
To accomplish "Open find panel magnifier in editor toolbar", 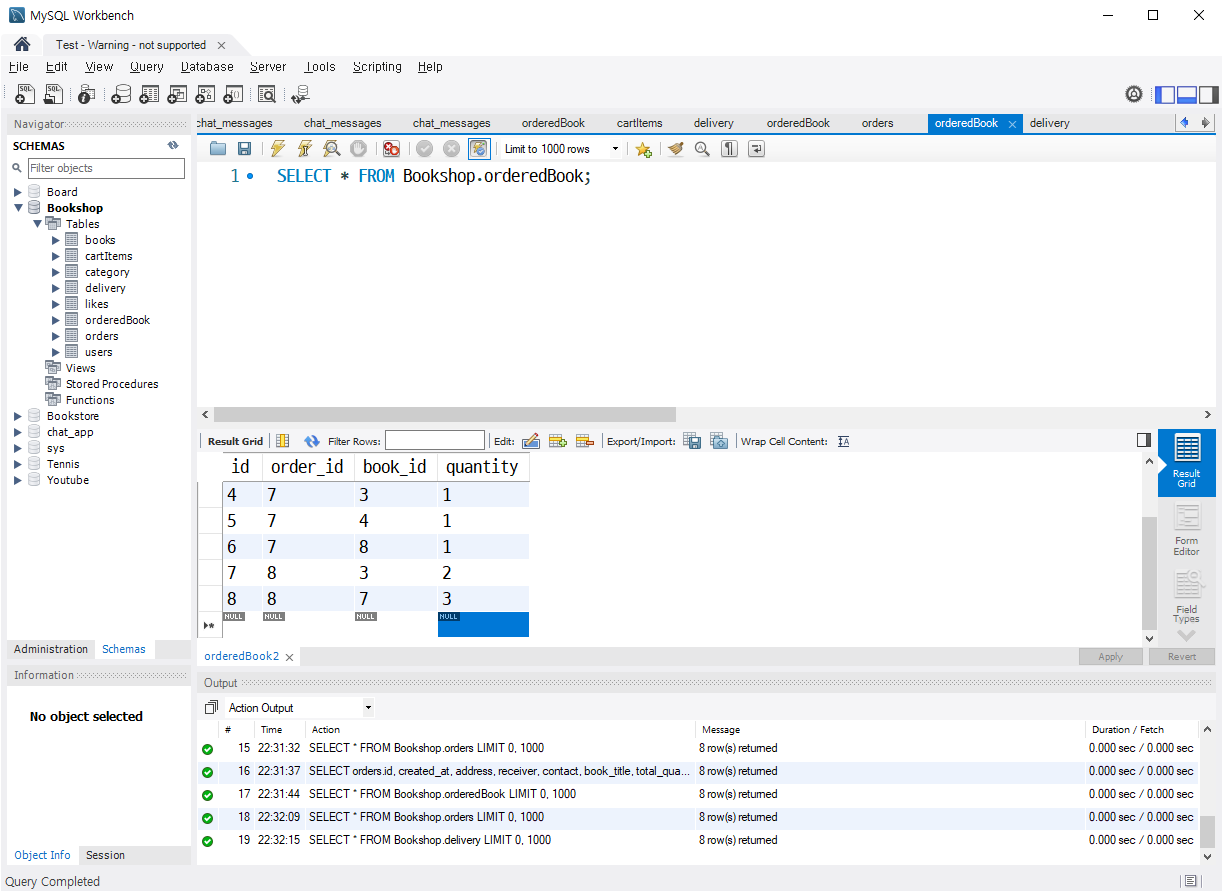I will tap(702, 149).
